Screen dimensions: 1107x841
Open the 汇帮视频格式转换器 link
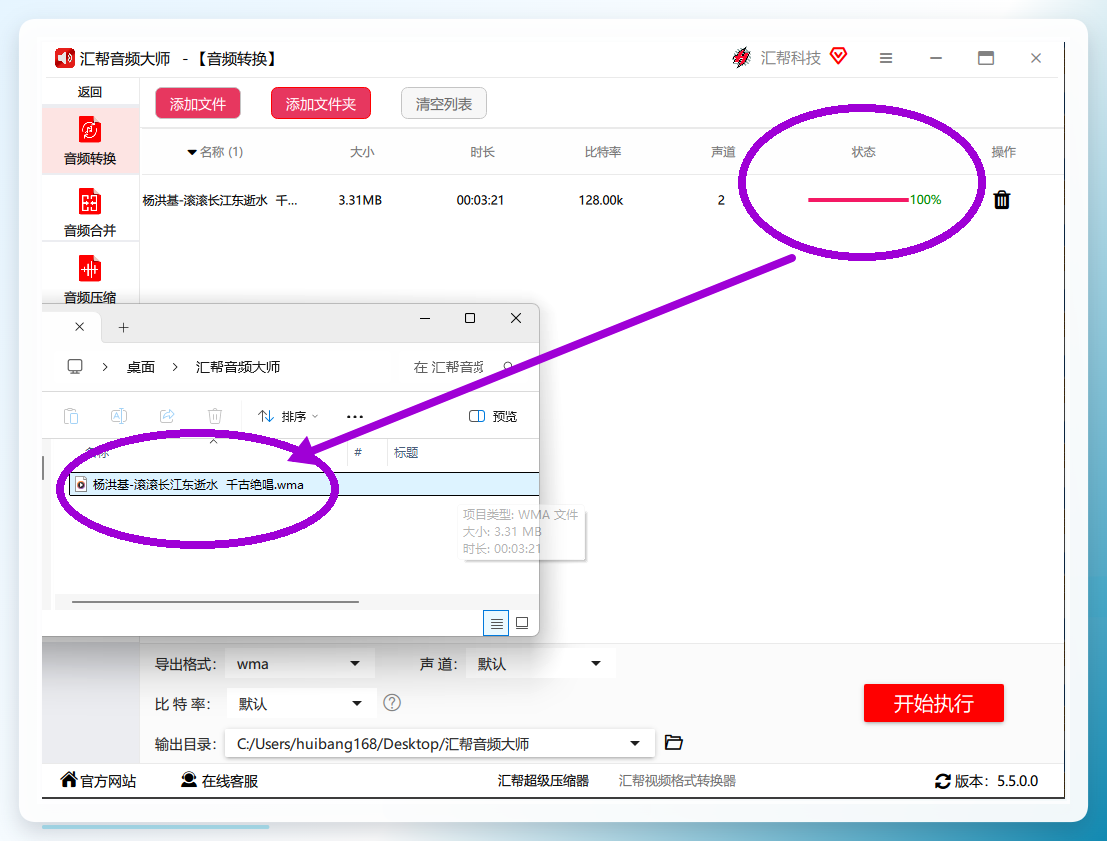click(677, 780)
